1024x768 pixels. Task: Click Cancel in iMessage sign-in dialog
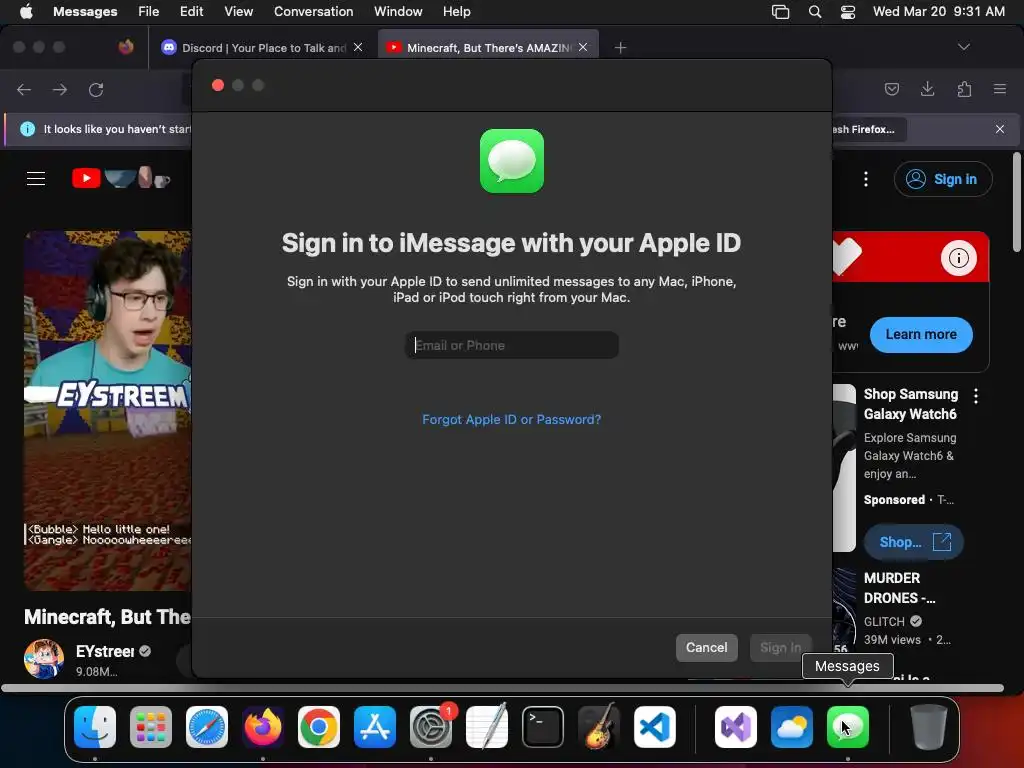[x=707, y=647]
